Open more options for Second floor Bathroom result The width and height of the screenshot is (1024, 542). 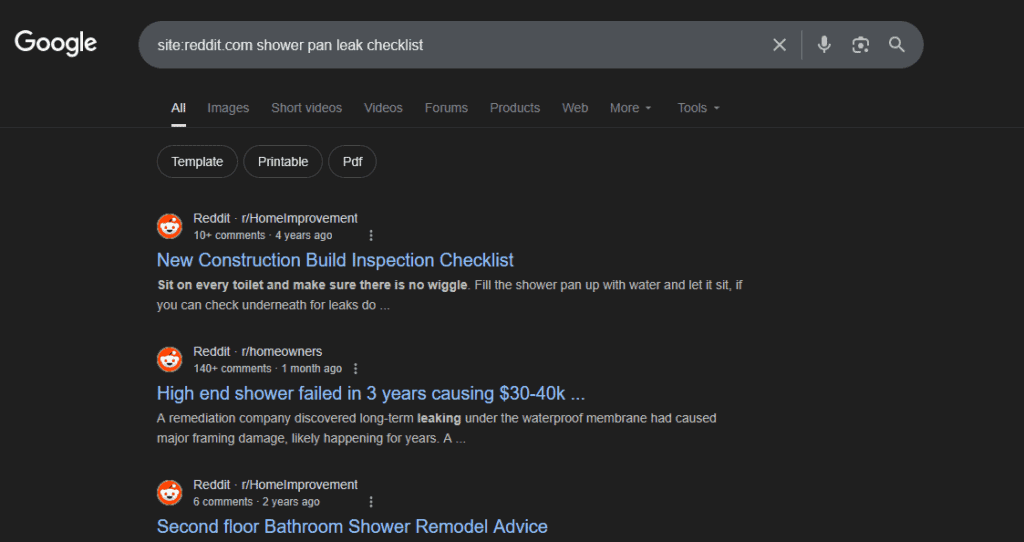(x=371, y=502)
